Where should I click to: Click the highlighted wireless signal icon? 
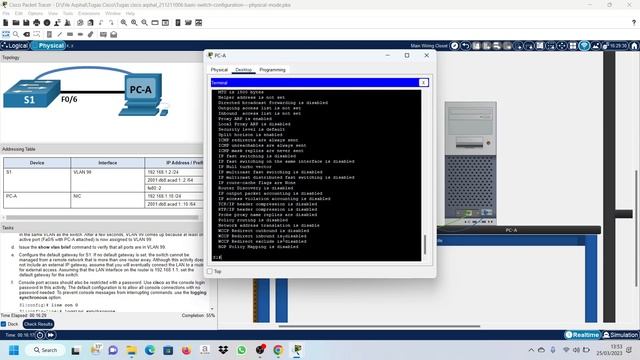(584, 46)
